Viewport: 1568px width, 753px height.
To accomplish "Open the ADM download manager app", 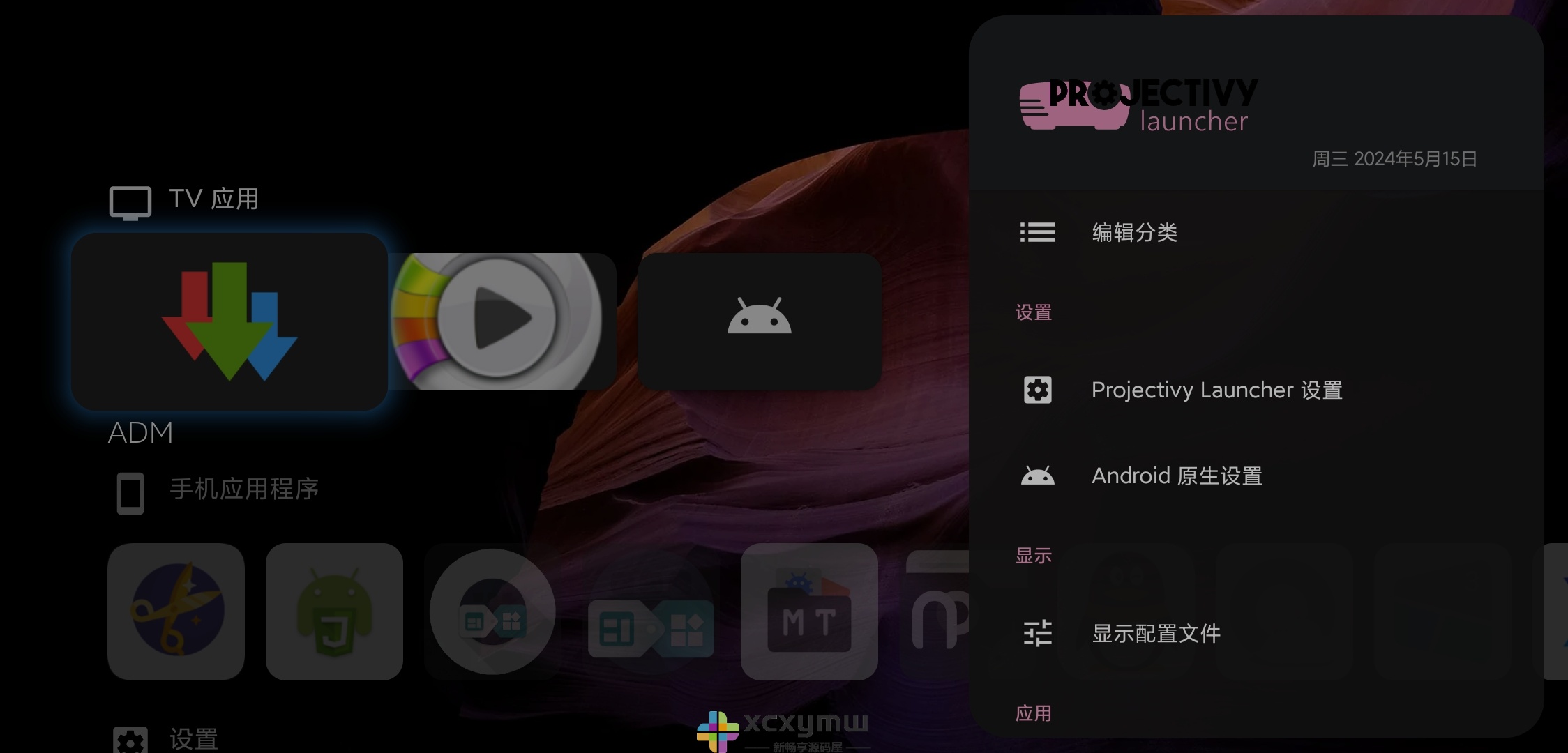I will [230, 321].
